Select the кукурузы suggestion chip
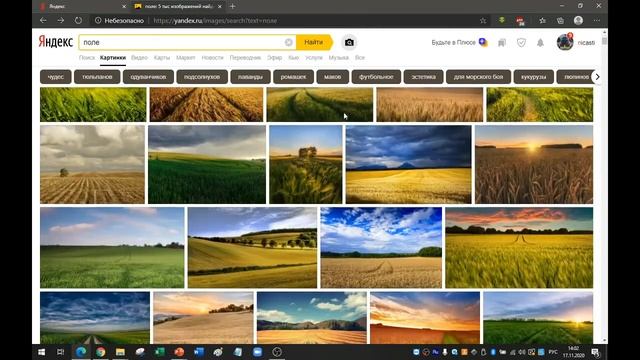 pos(533,77)
